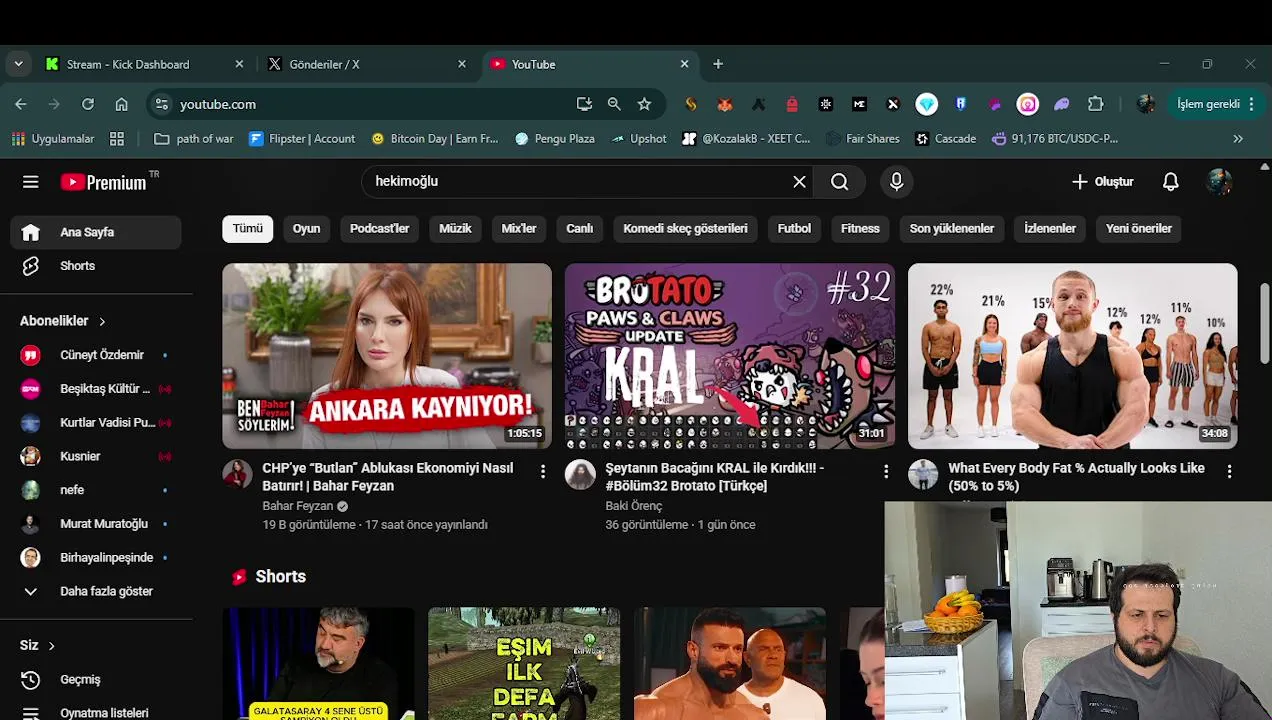The image size is (1272, 720).
Task: Open Geçmiş history in sidebar
Action: click(96, 680)
